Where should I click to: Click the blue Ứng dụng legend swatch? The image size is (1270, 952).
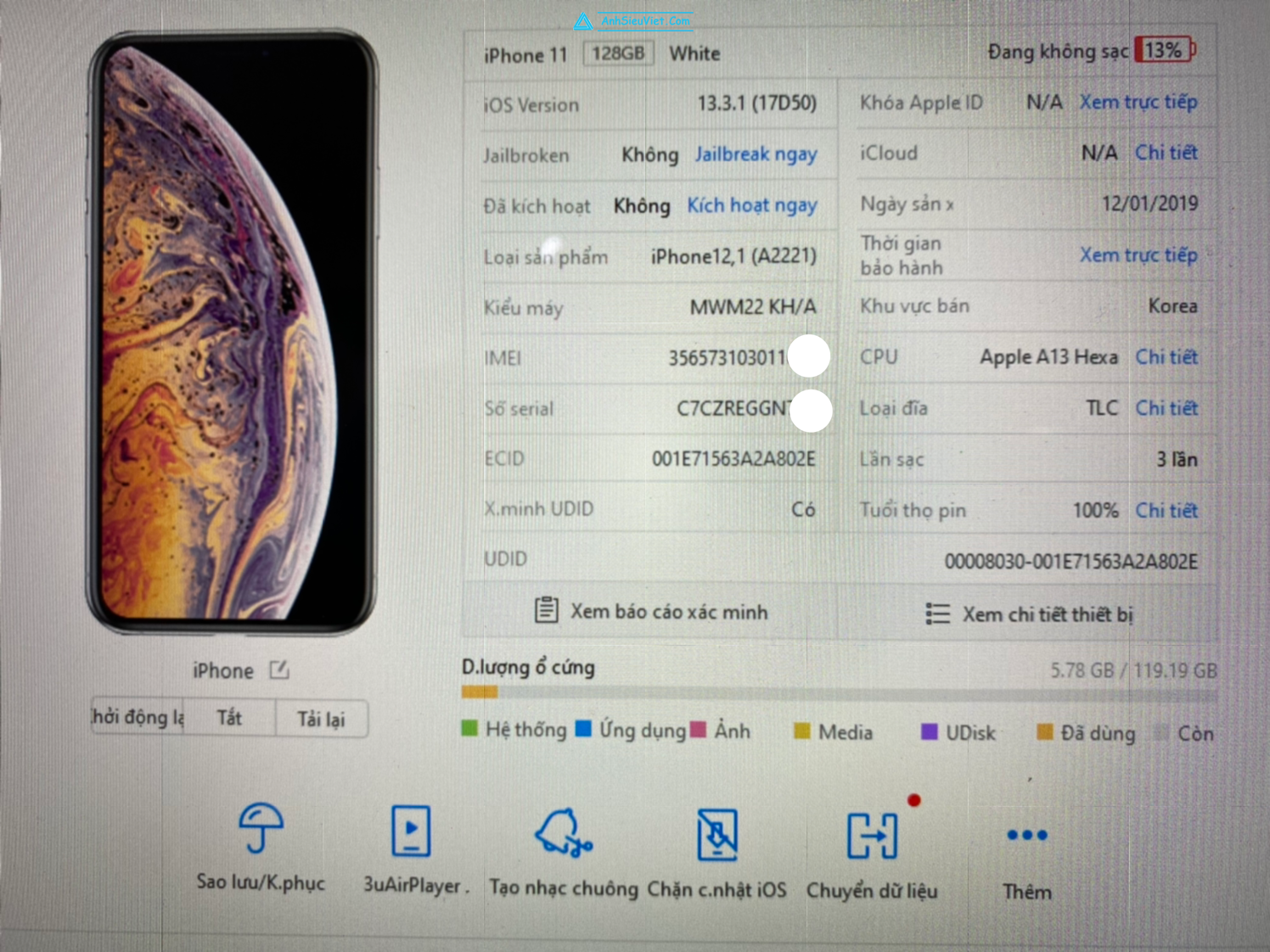coord(583,728)
